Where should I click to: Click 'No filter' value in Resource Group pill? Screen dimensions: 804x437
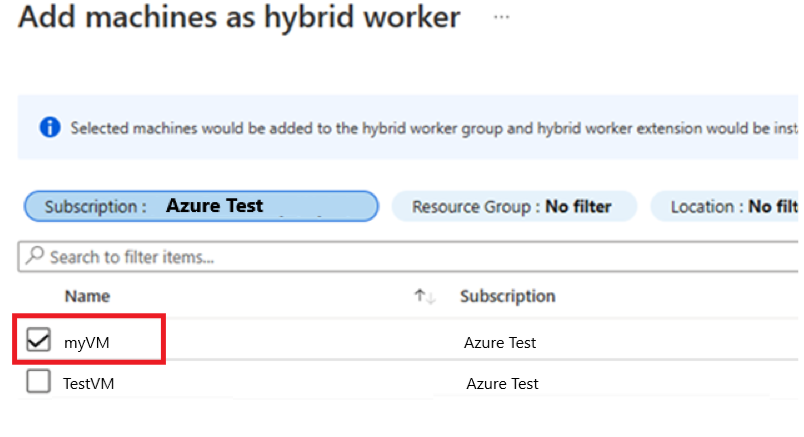[578, 207]
